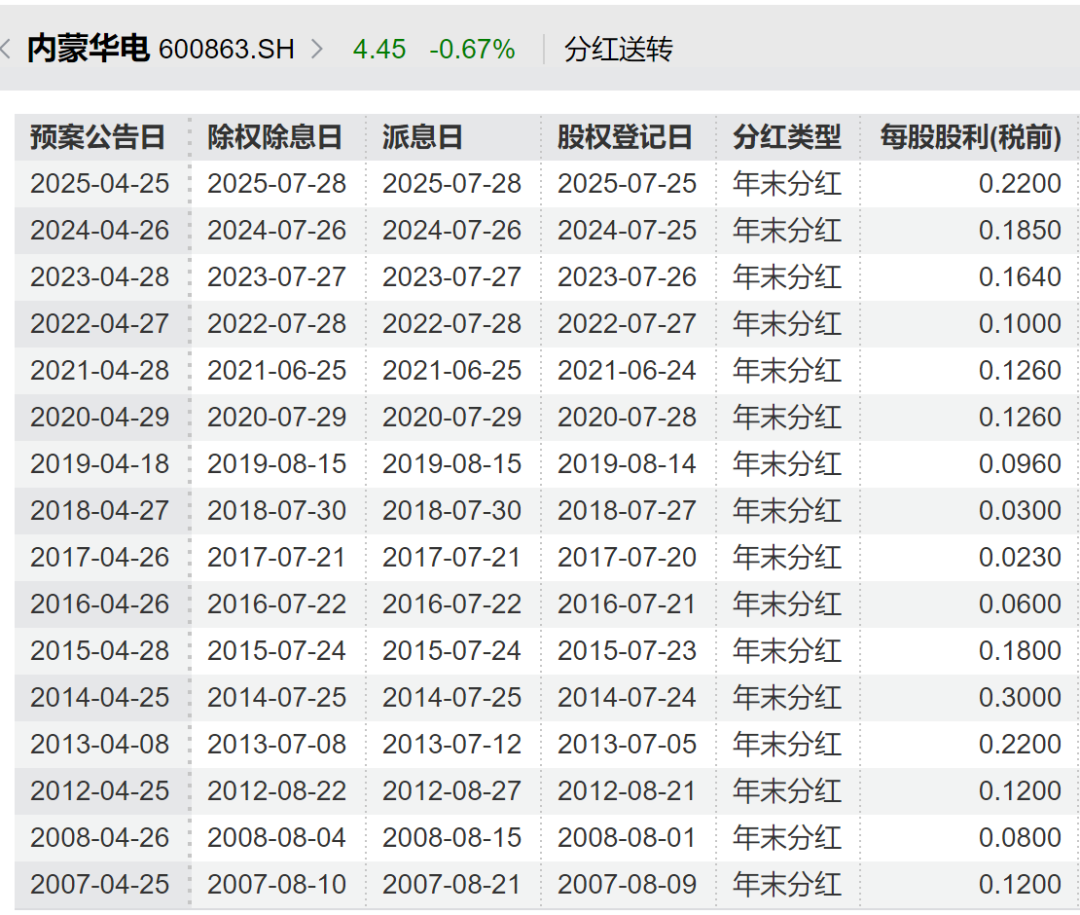This screenshot has height=915, width=1080.
Task: Sort by 派息日 column header
Action: [x=422, y=137]
